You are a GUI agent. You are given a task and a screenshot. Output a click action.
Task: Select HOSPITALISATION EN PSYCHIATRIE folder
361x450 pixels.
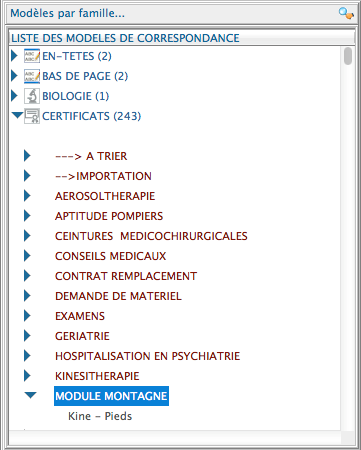click(147, 356)
